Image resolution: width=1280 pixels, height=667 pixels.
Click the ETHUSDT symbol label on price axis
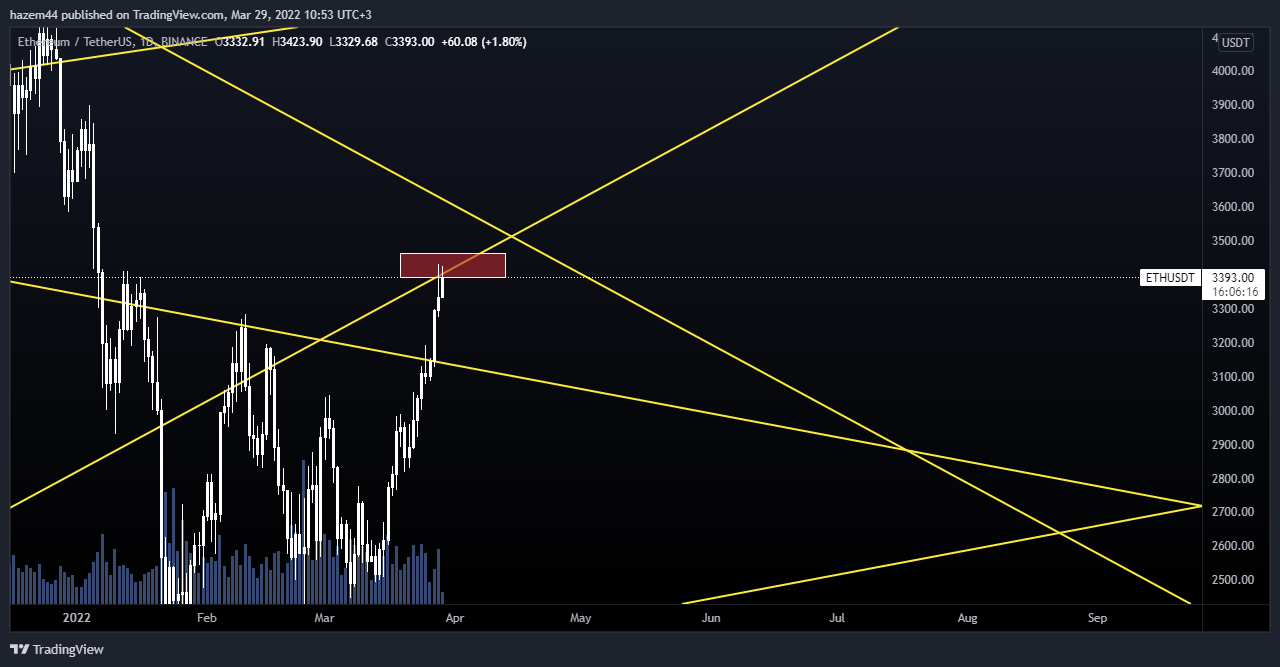[x=1169, y=278]
